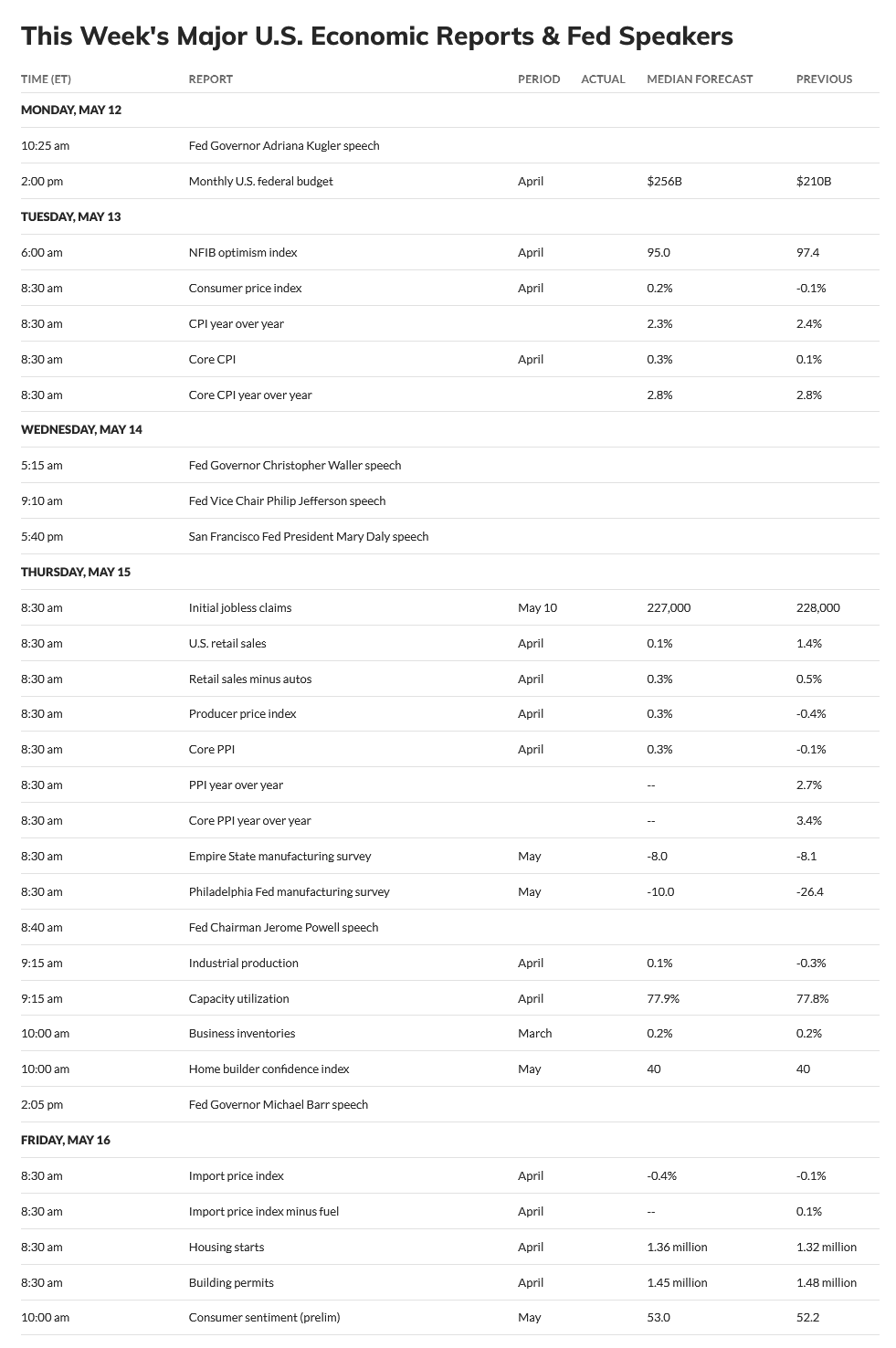Click the Consumer price index report
This screenshot has width=896, height=1348.
click(x=245, y=288)
